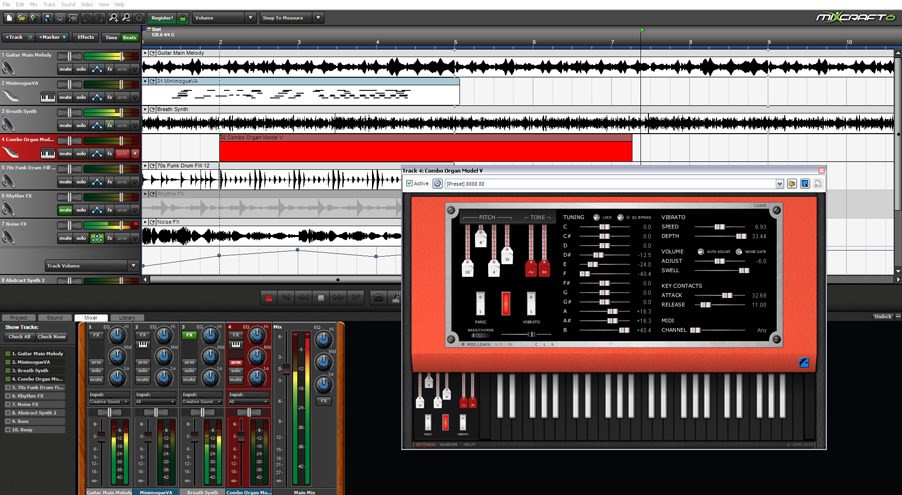The width and height of the screenshot is (902, 495).
Task: Click the New Project toolbar icon
Action: tap(9, 18)
